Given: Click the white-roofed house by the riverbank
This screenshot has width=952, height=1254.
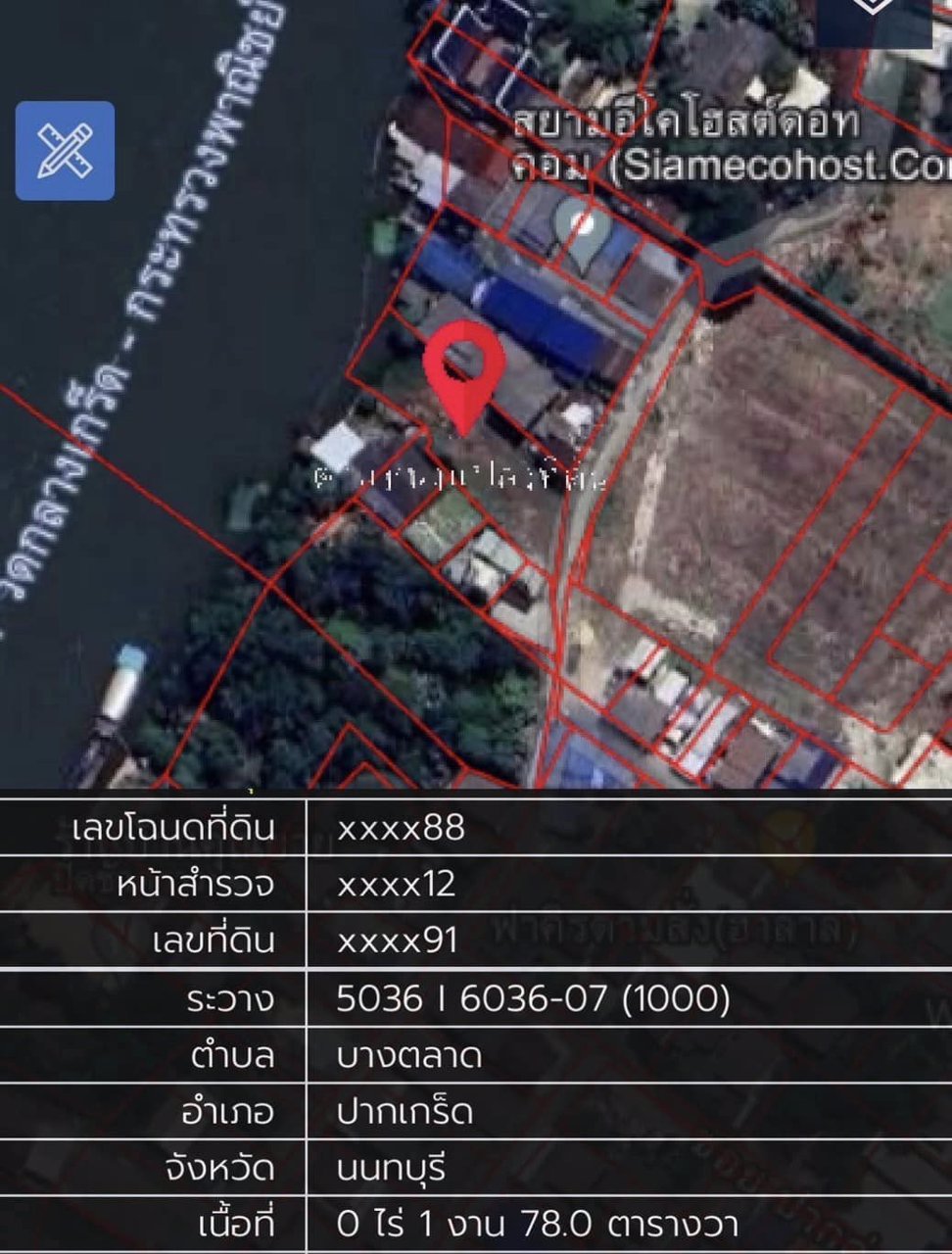Looking at the screenshot, I should (339, 447).
